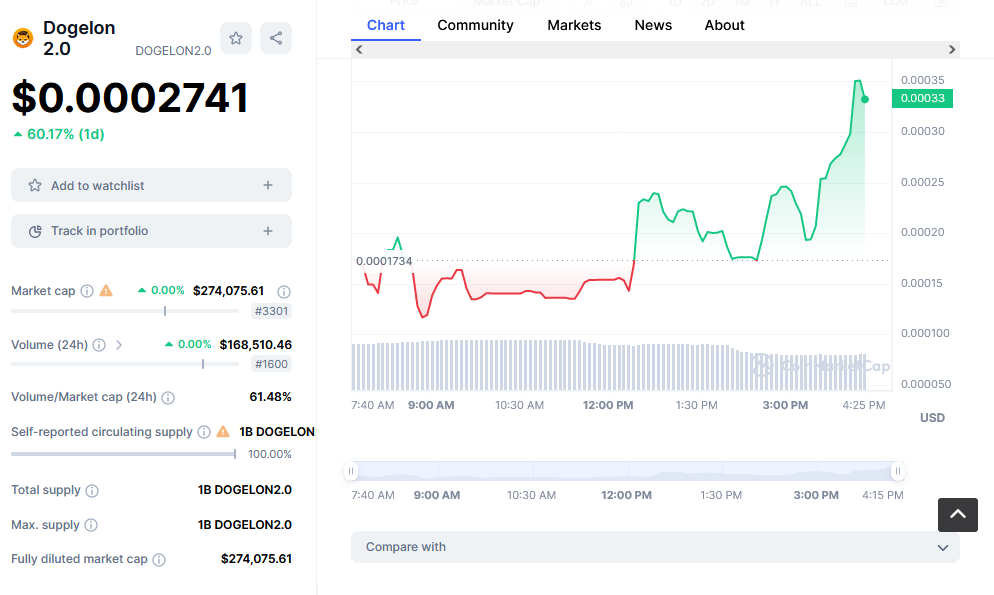The width and height of the screenshot is (994, 595).
Task: Click the info icon beside Volume/Market cap (24h)
Action: (168, 397)
